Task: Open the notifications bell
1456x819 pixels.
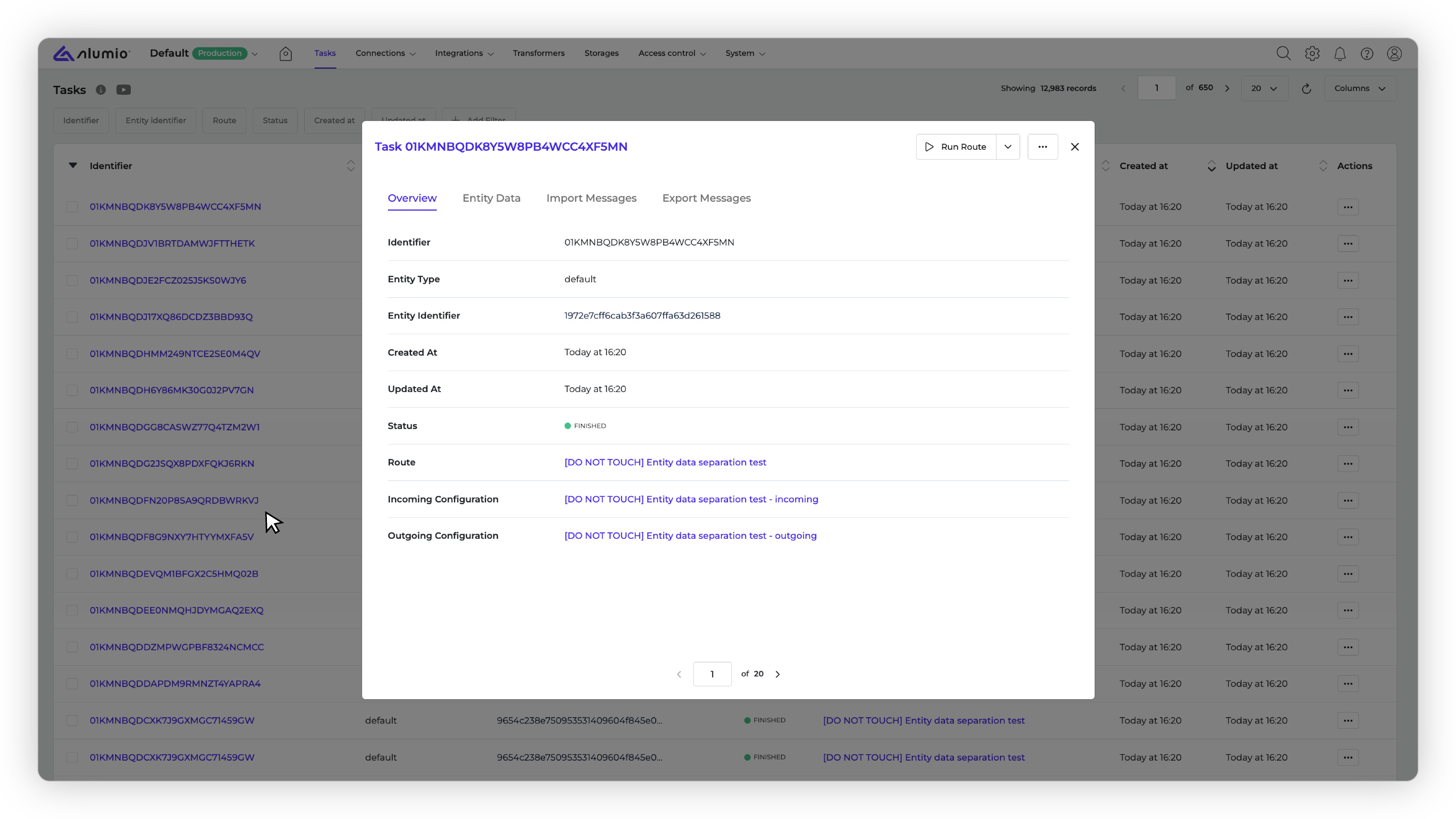Action: 1340,53
